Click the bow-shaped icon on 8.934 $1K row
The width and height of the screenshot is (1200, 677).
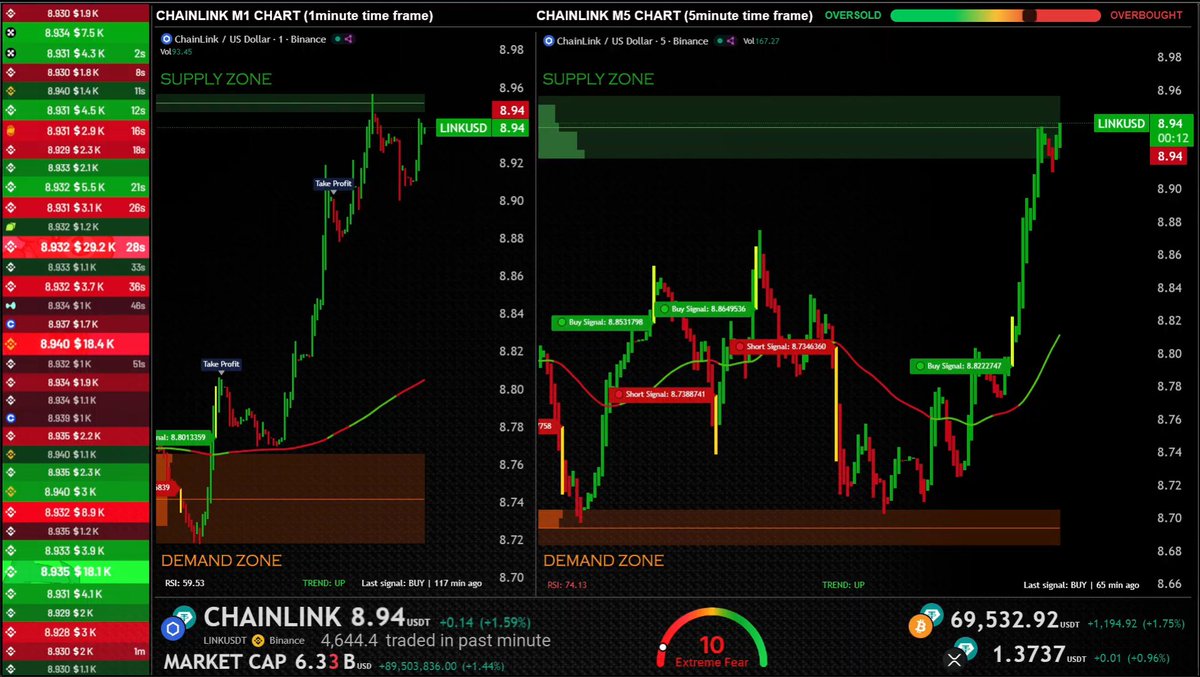coord(11,305)
